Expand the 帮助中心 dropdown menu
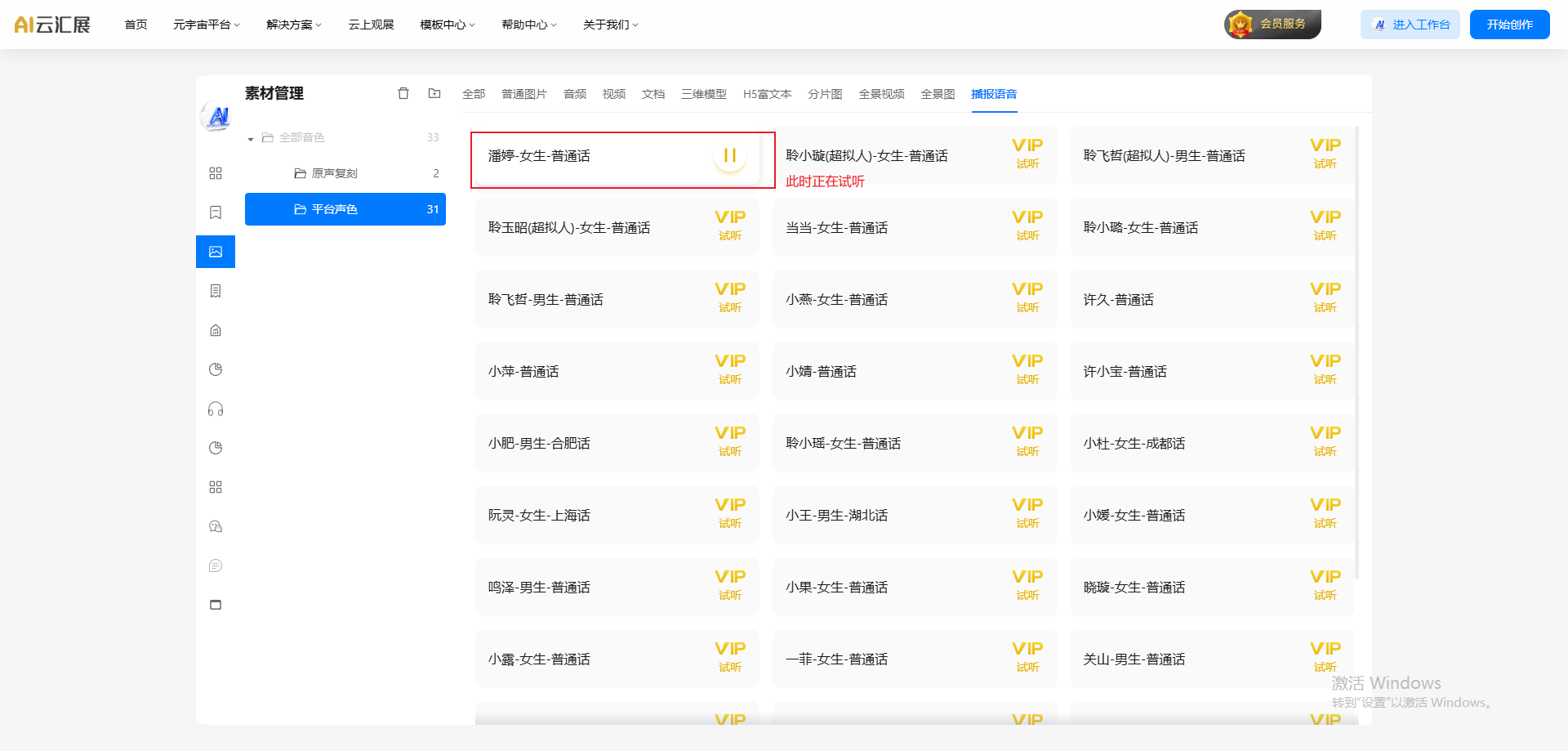 [528, 25]
